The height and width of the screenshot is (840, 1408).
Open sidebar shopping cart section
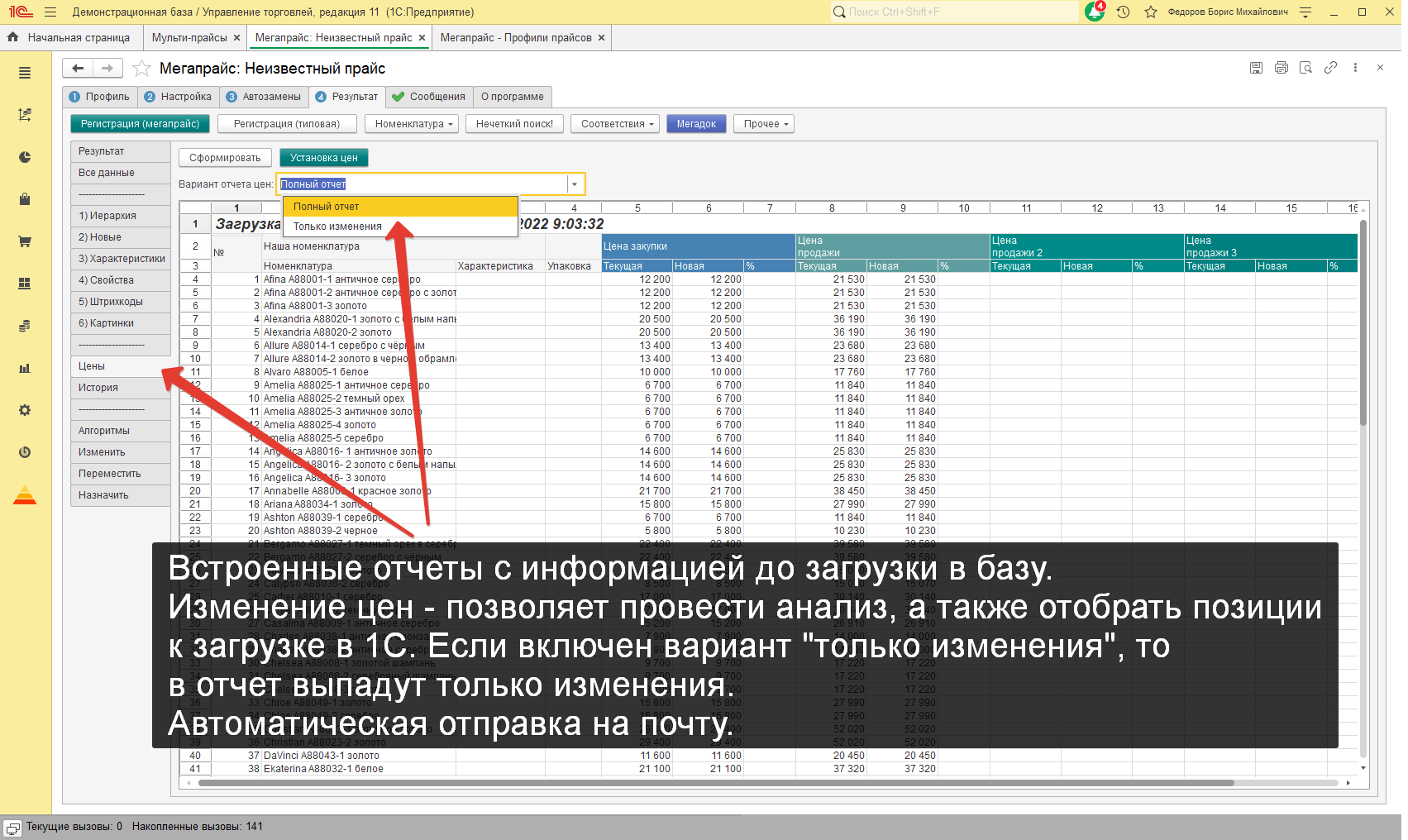pyautogui.click(x=25, y=241)
